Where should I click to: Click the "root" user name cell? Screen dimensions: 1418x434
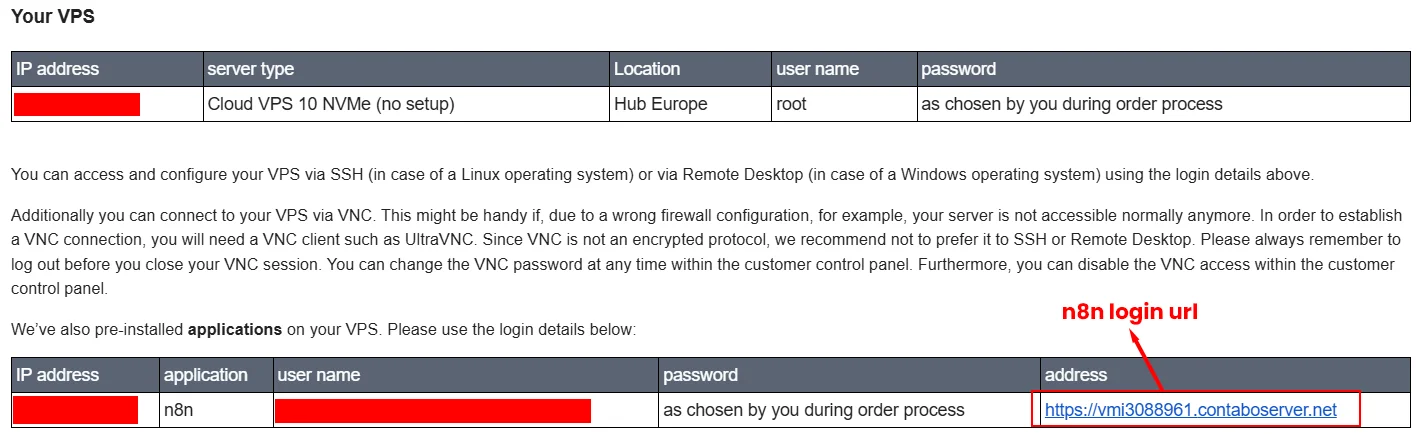click(791, 104)
